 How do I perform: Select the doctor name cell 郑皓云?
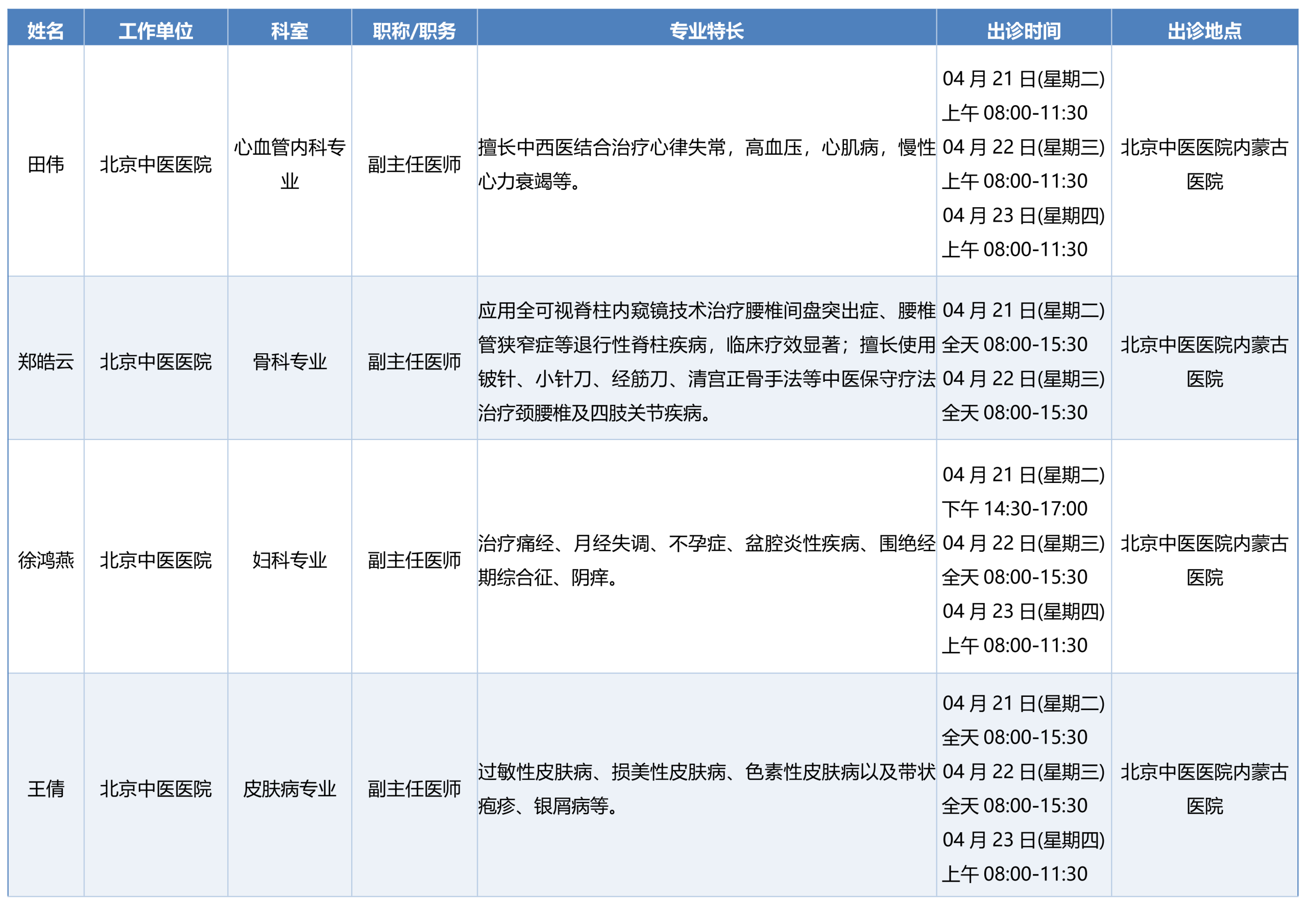[45, 361]
